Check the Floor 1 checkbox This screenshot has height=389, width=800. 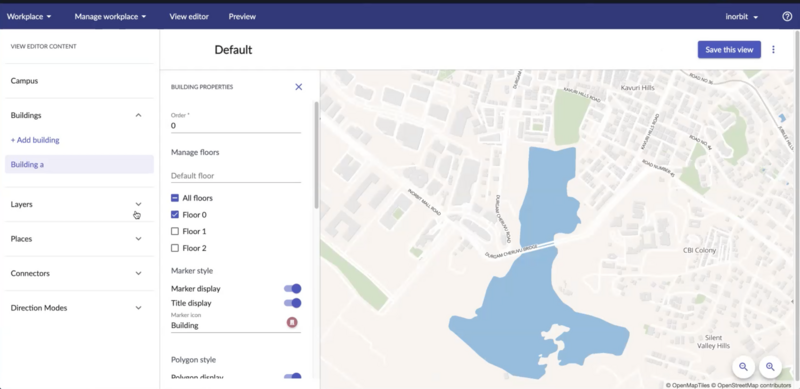(x=175, y=231)
